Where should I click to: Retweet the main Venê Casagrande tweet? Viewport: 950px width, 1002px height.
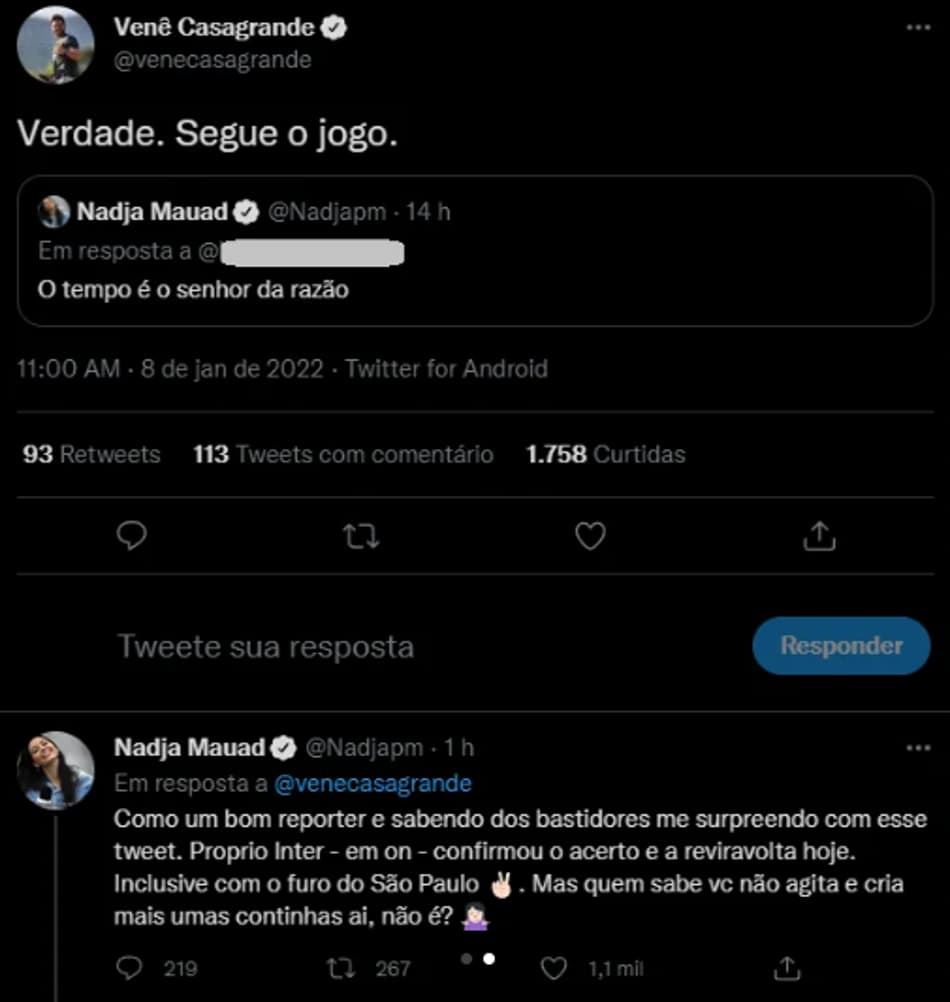tap(360, 537)
